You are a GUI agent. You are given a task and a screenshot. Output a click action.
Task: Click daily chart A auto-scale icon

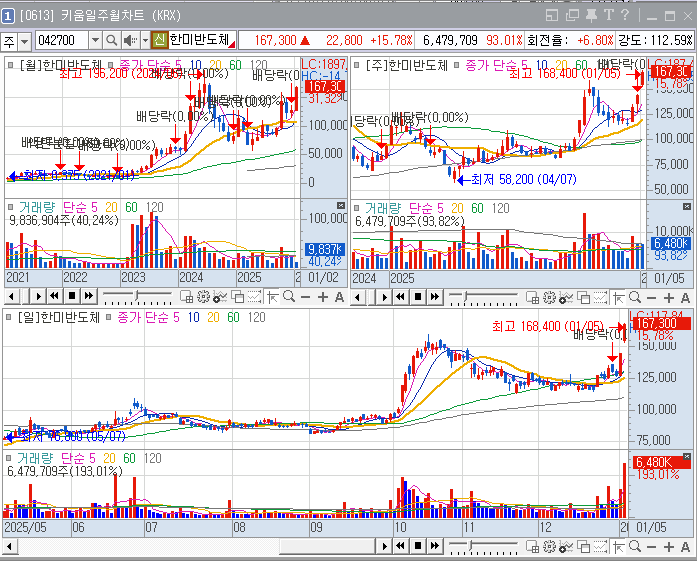click(685, 546)
